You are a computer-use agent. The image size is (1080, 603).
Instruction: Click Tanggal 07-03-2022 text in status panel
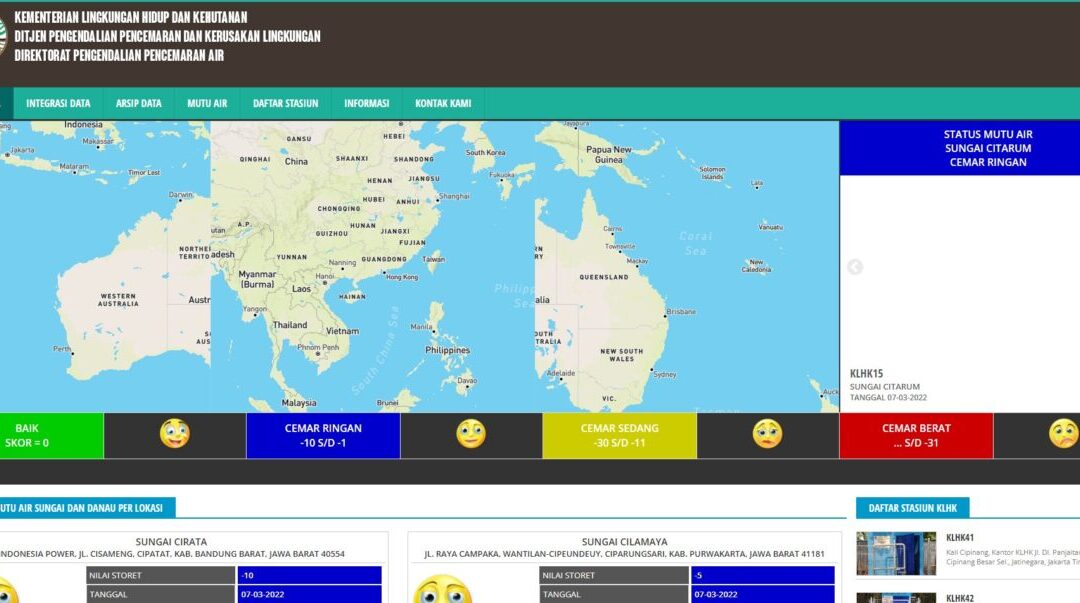pyautogui.click(x=888, y=398)
